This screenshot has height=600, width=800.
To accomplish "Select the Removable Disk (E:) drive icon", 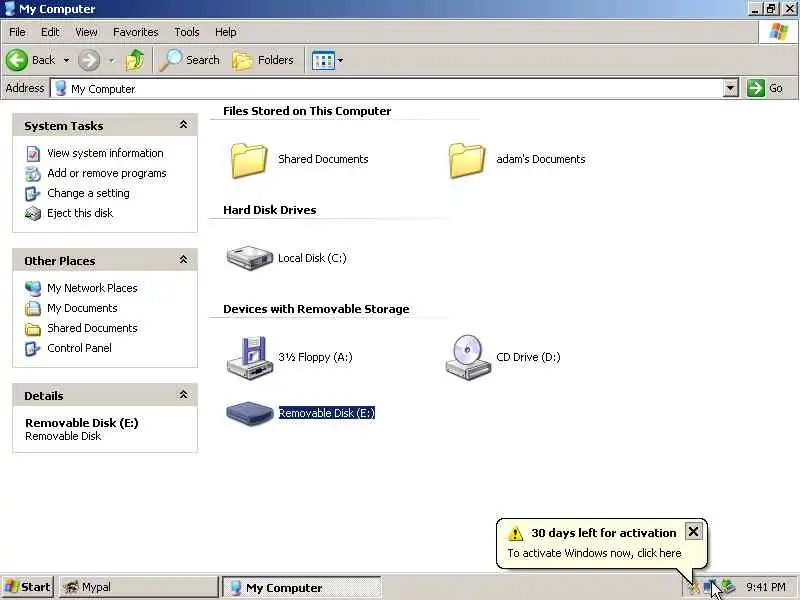I will pos(249,413).
